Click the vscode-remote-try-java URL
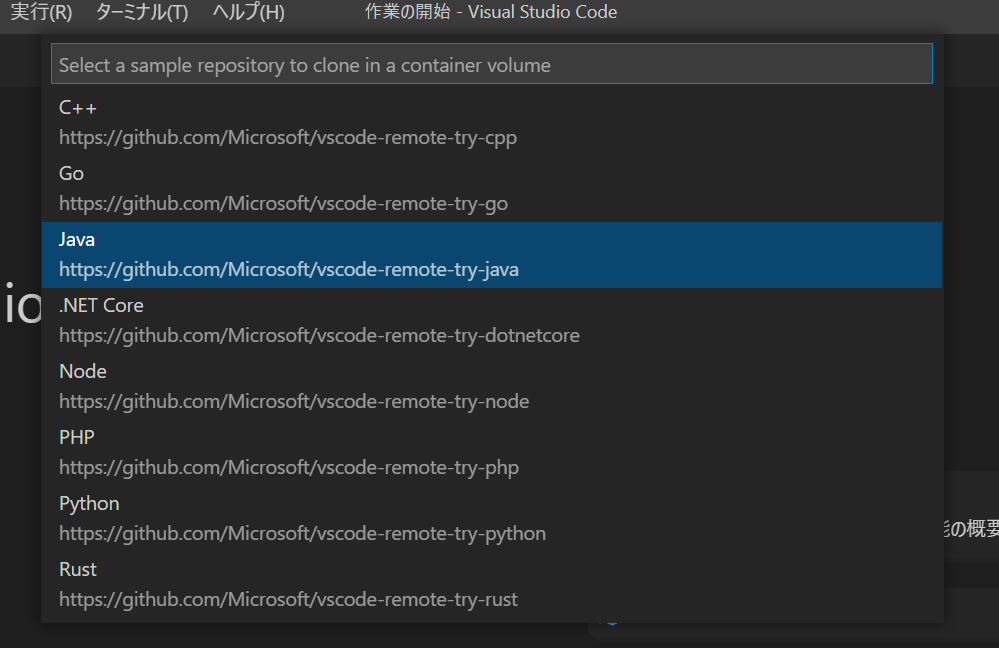 (289, 270)
